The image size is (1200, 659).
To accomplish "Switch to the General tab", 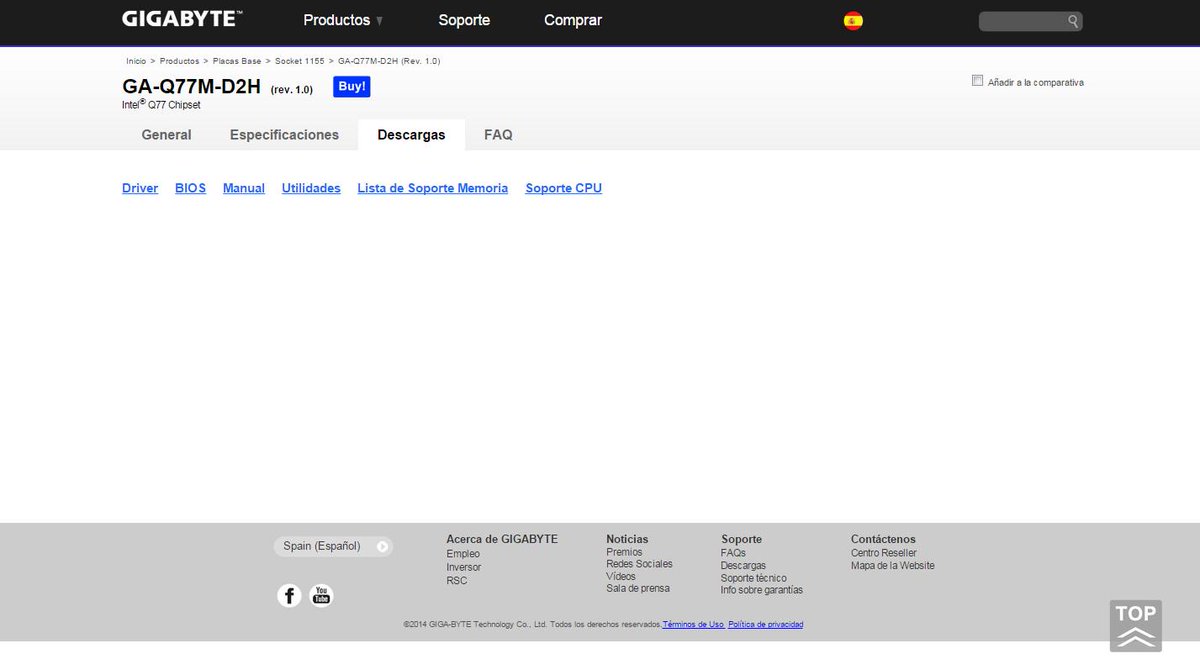I will 166,135.
